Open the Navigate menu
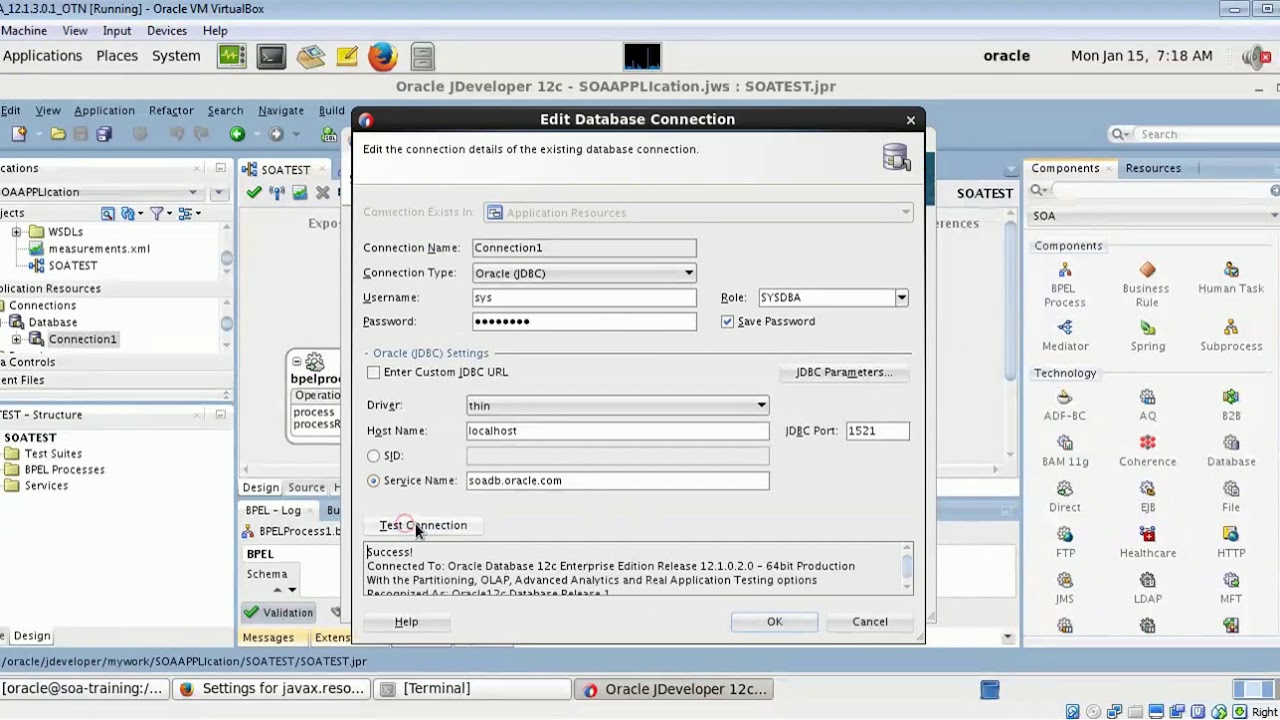This screenshot has height=720, width=1280. [x=281, y=110]
